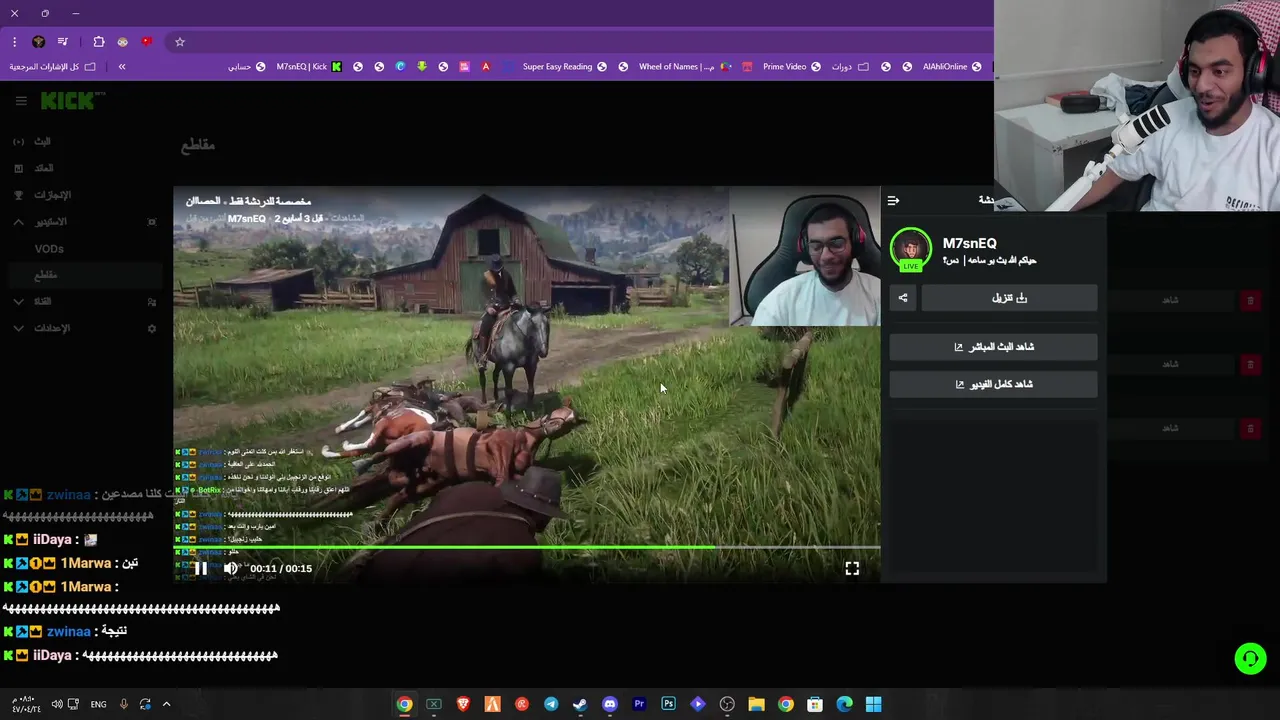Open the Windows Start button
The height and width of the screenshot is (720, 1280).
(874, 704)
